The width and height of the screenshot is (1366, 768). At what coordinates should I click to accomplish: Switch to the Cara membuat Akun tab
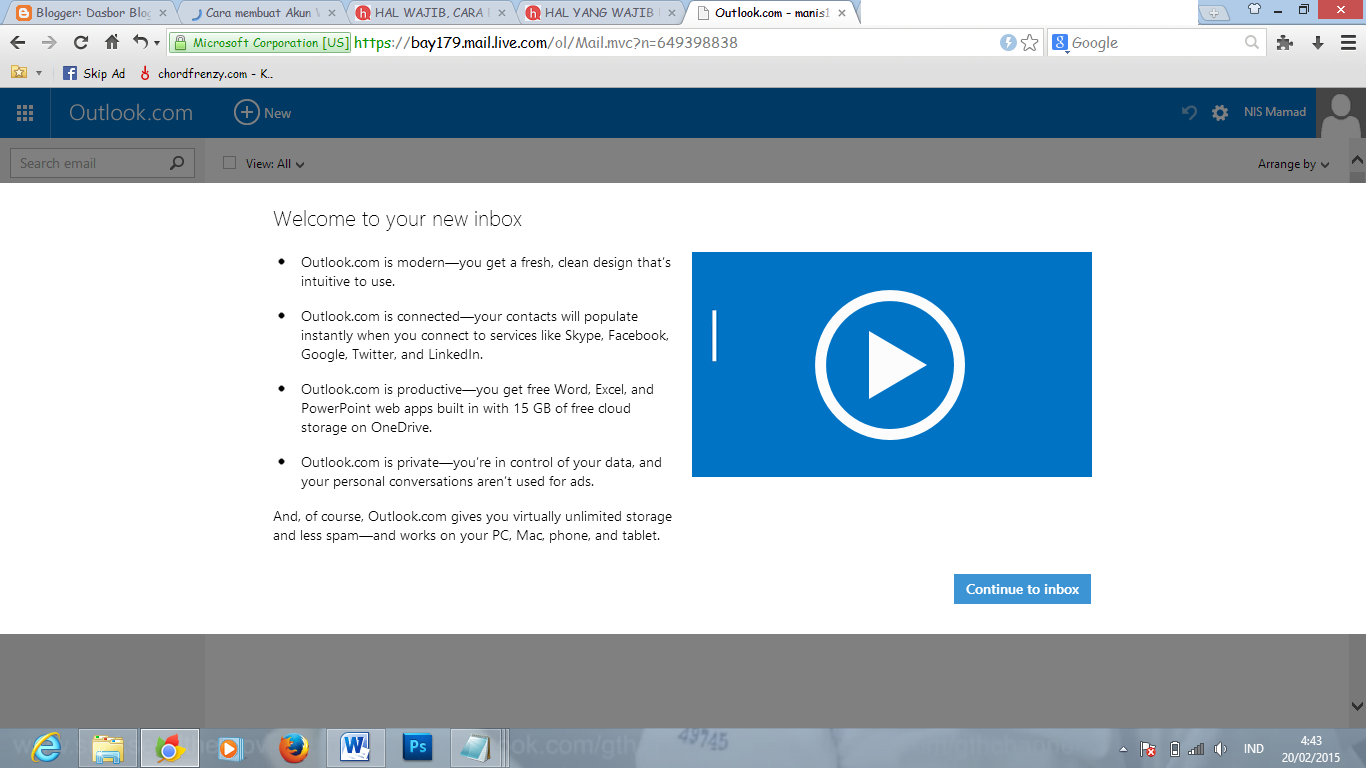(x=260, y=13)
